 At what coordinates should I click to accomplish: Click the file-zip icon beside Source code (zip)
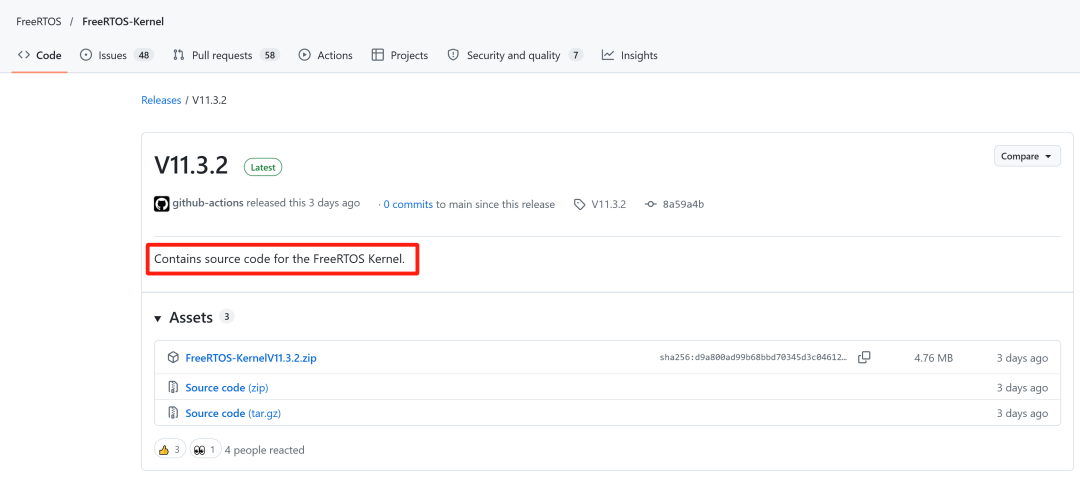coord(174,387)
